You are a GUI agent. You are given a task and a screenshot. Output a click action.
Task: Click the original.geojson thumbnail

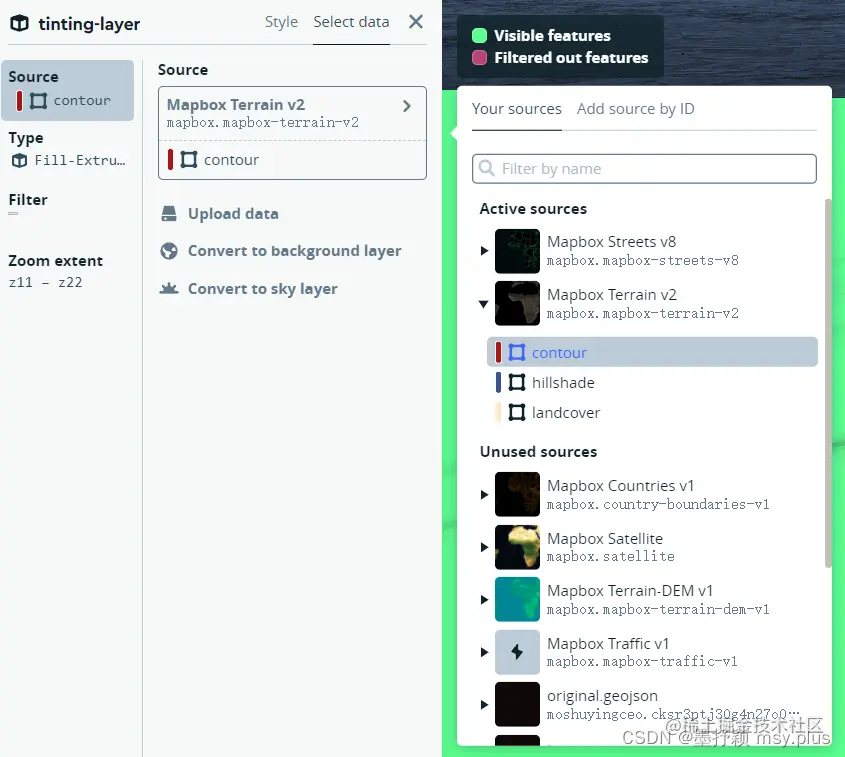point(517,704)
